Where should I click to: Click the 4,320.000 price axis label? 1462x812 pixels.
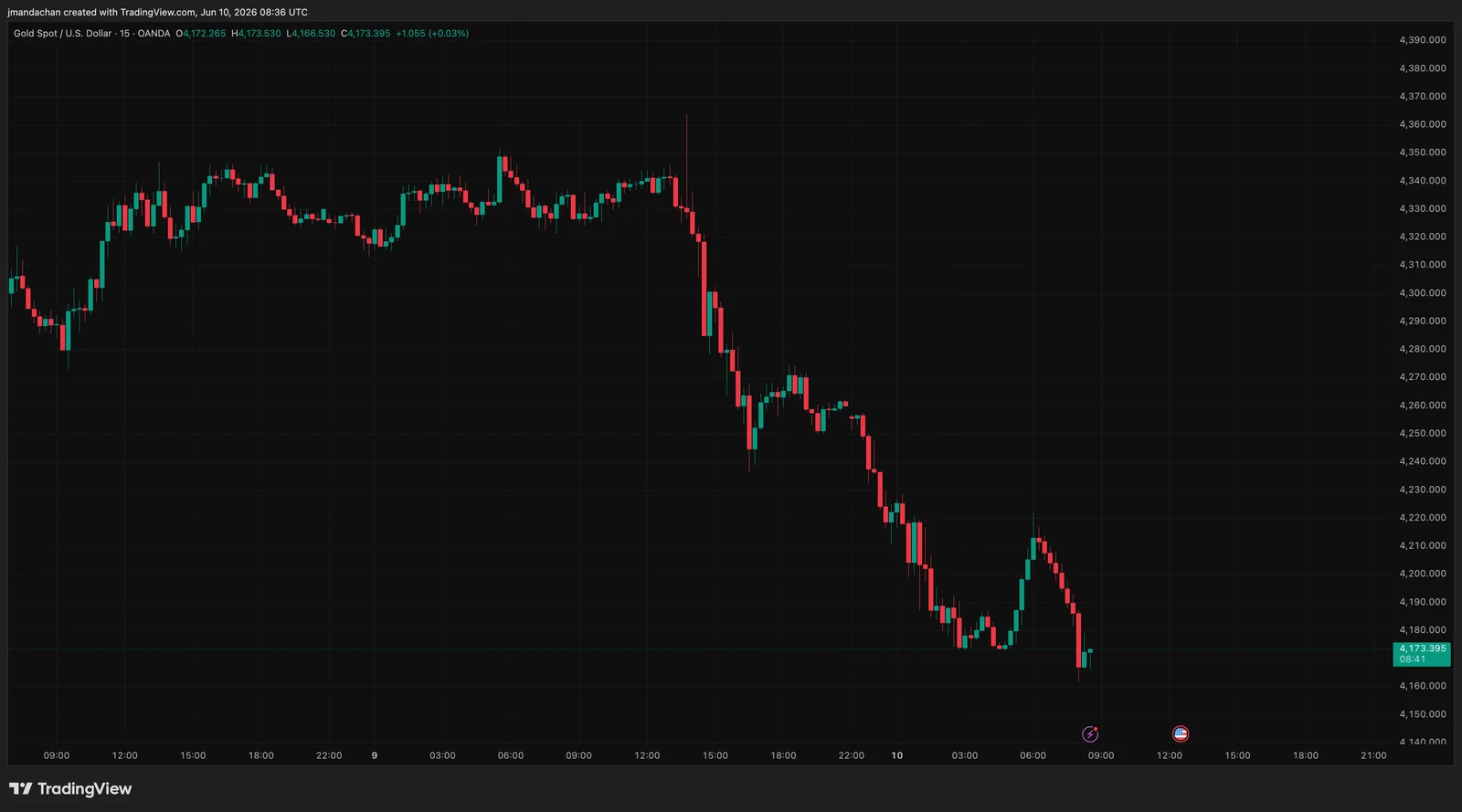click(x=1423, y=237)
